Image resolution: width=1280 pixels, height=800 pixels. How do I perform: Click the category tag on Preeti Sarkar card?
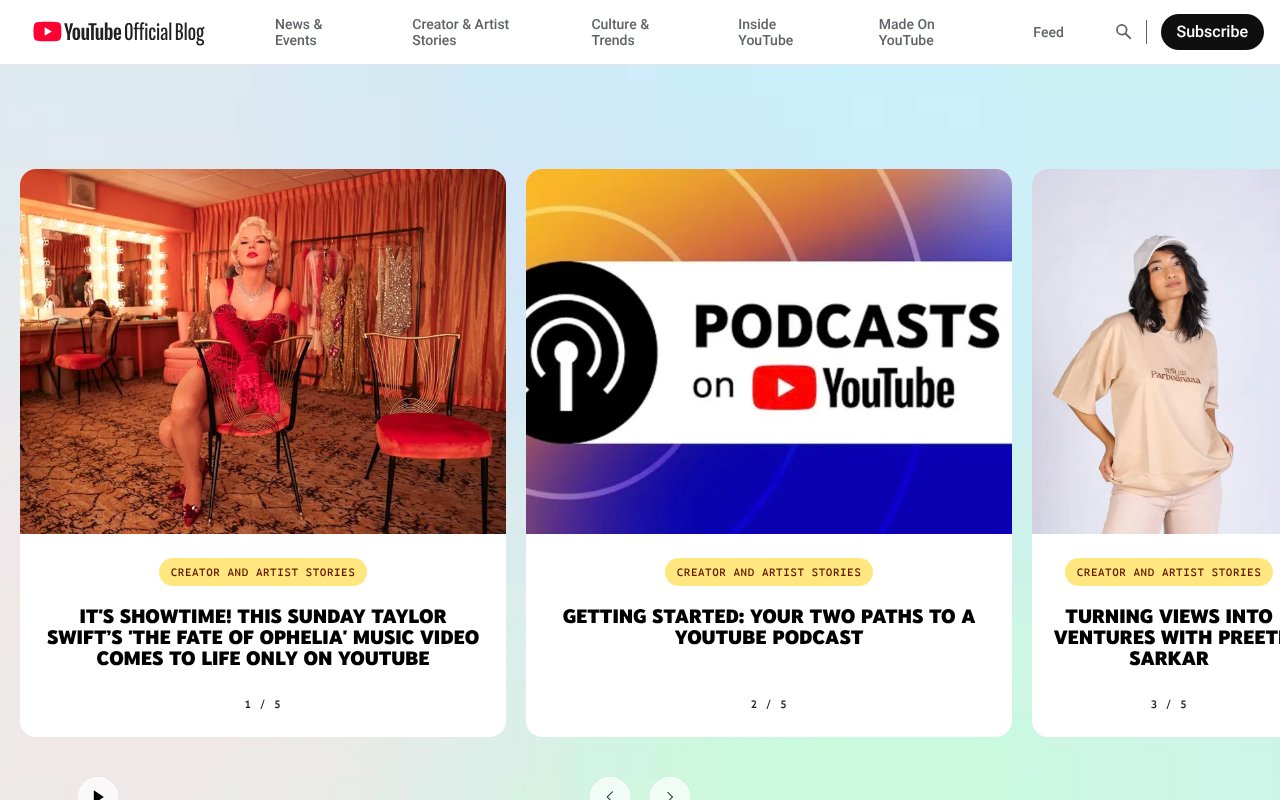[x=1168, y=572]
